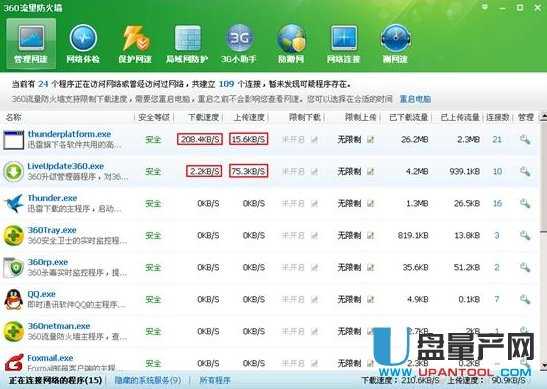Select the 75.3KB/S upload speed value
The height and width of the screenshot is (389, 547).
point(248,171)
